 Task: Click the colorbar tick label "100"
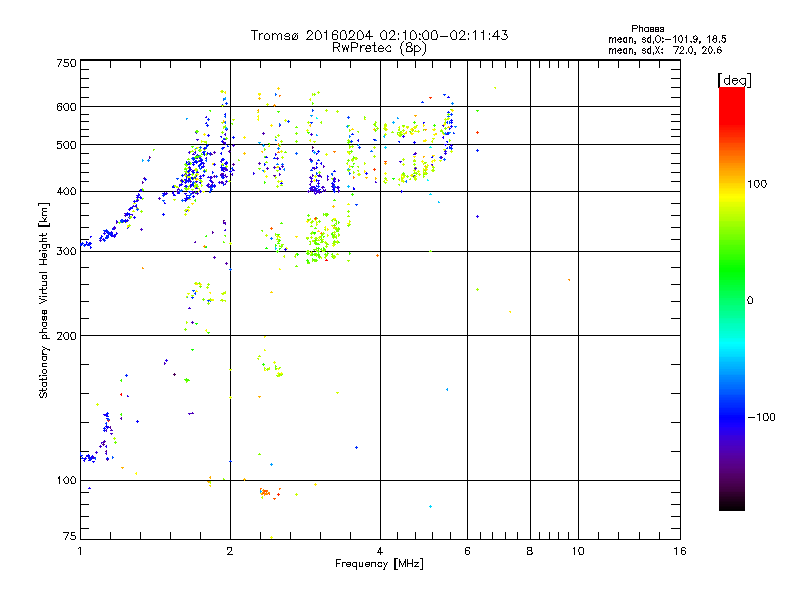click(757, 184)
